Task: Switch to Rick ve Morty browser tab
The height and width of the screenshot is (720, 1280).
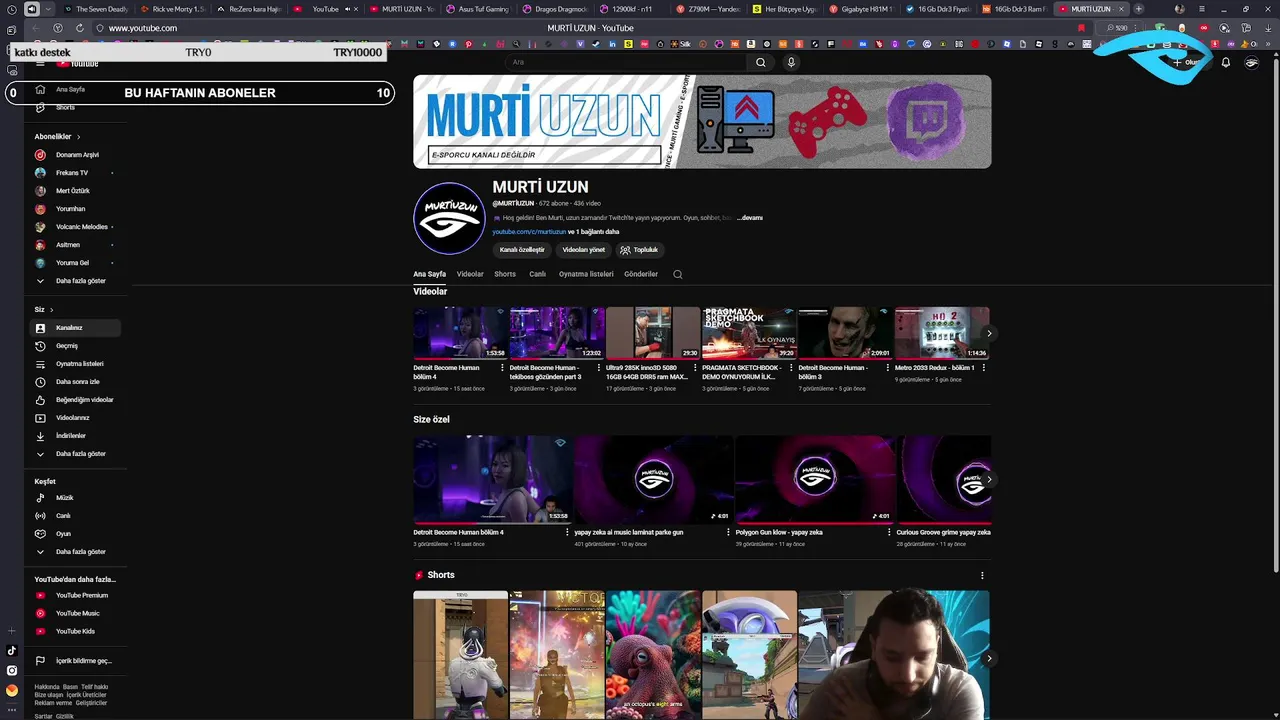Action: [172, 9]
